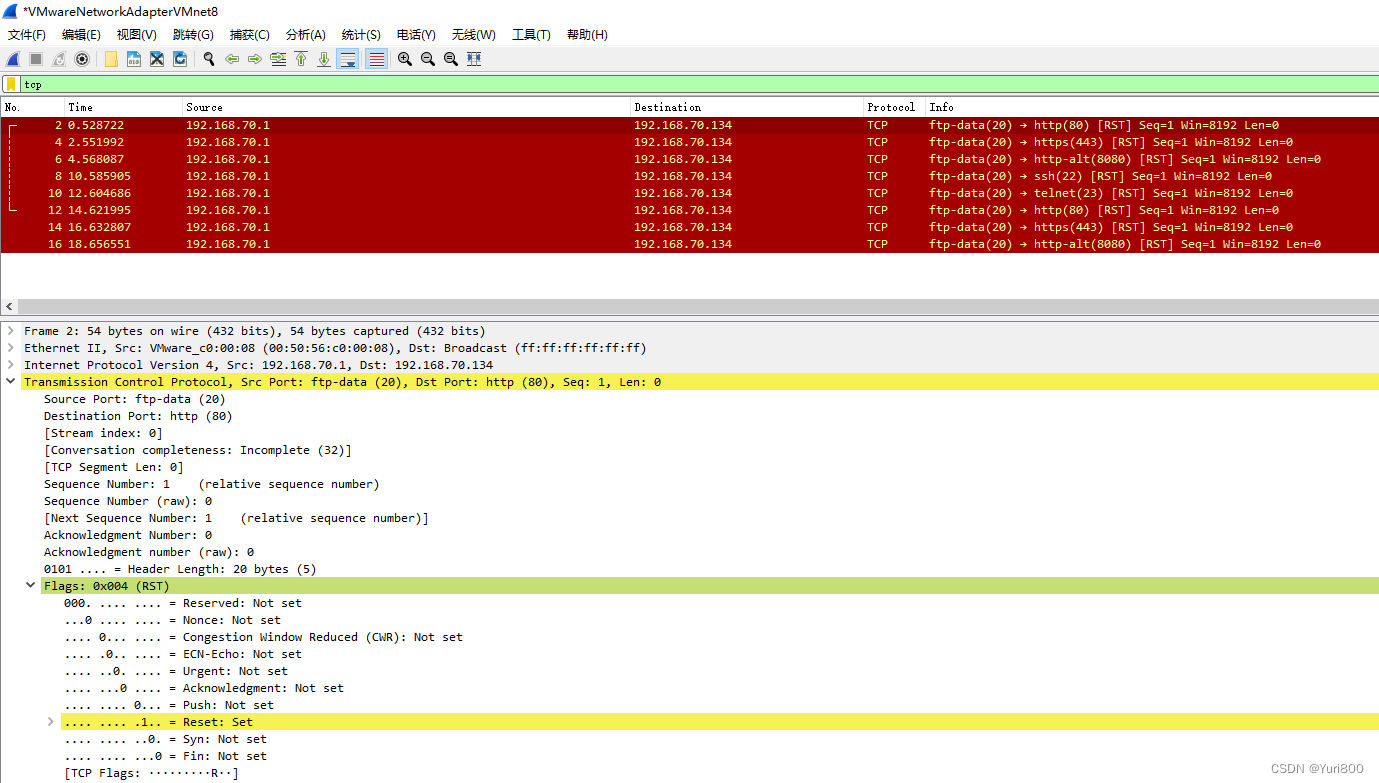
Task: Select packet 4 at time 2.551992
Action: pyautogui.click(x=689, y=142)
